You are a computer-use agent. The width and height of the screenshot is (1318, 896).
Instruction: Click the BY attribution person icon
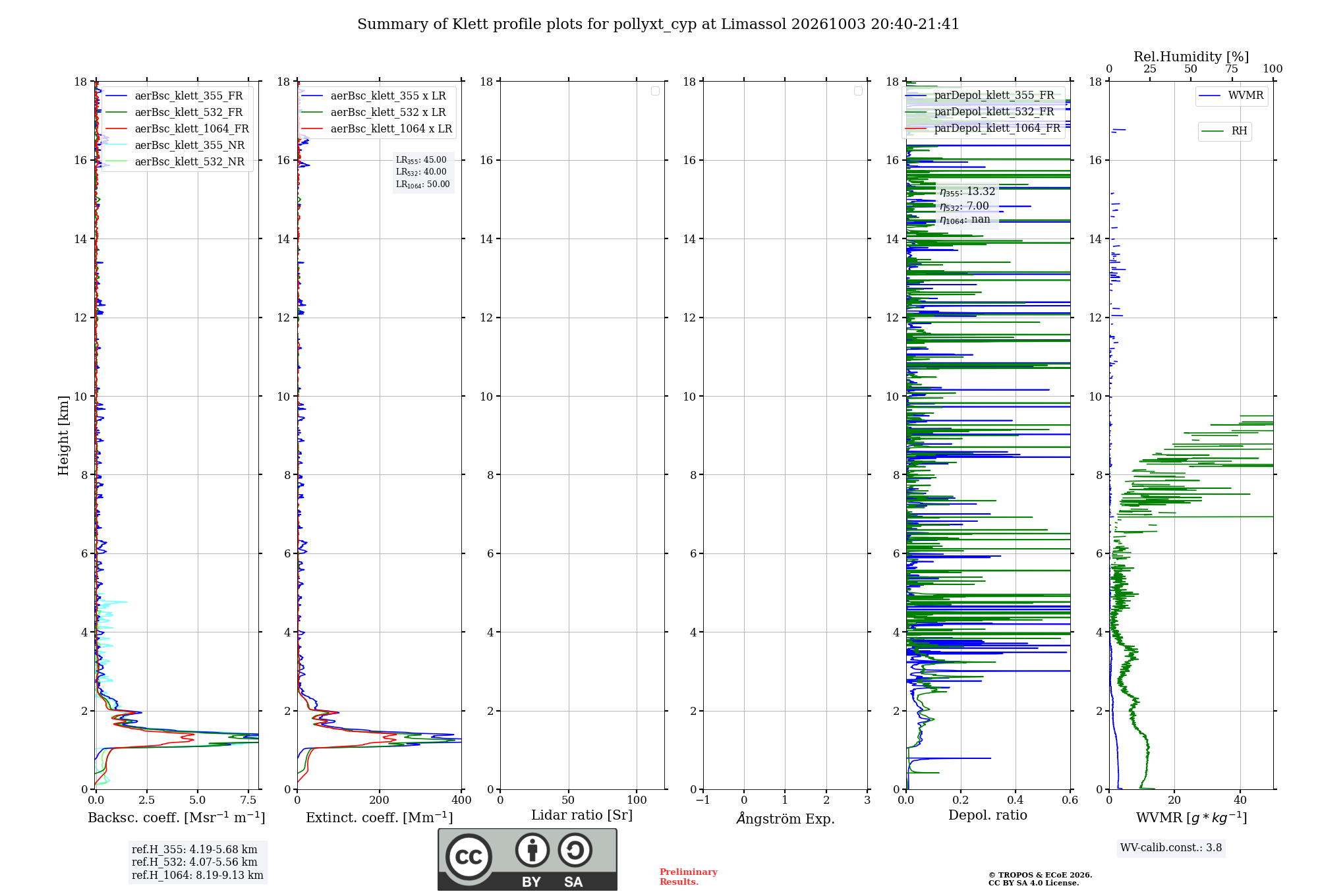click(x=532, y=850)
